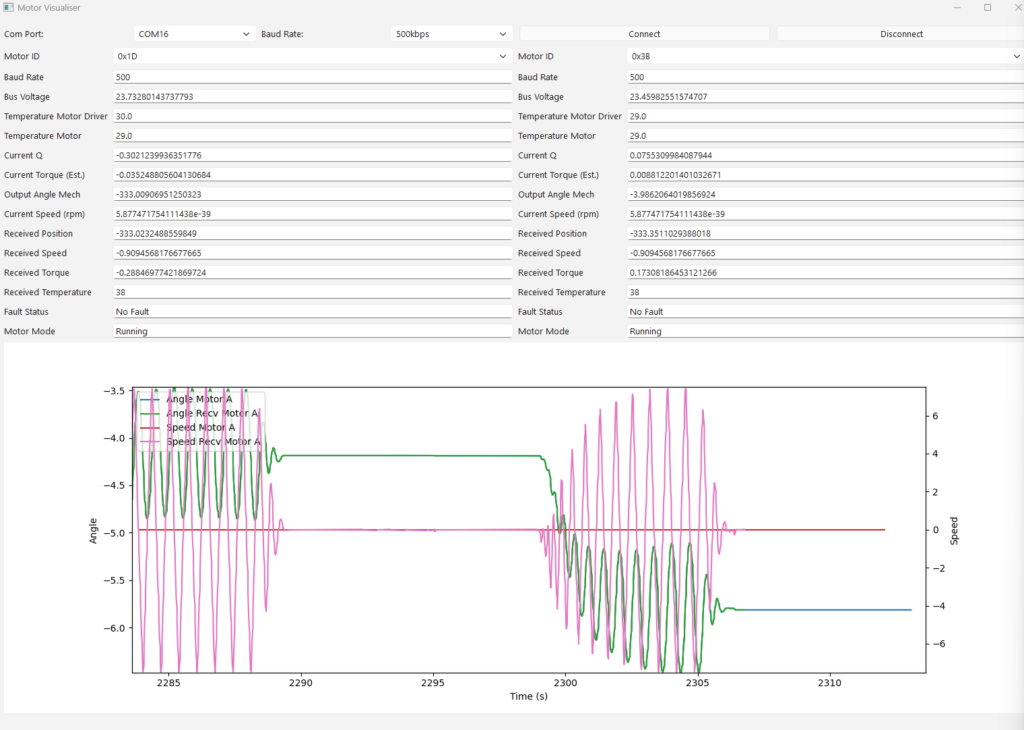Click the Motor Visualiser app icon in title bar
This screenshot has width=1024, height=730.
pyautogui.click(x=8, y=7)
